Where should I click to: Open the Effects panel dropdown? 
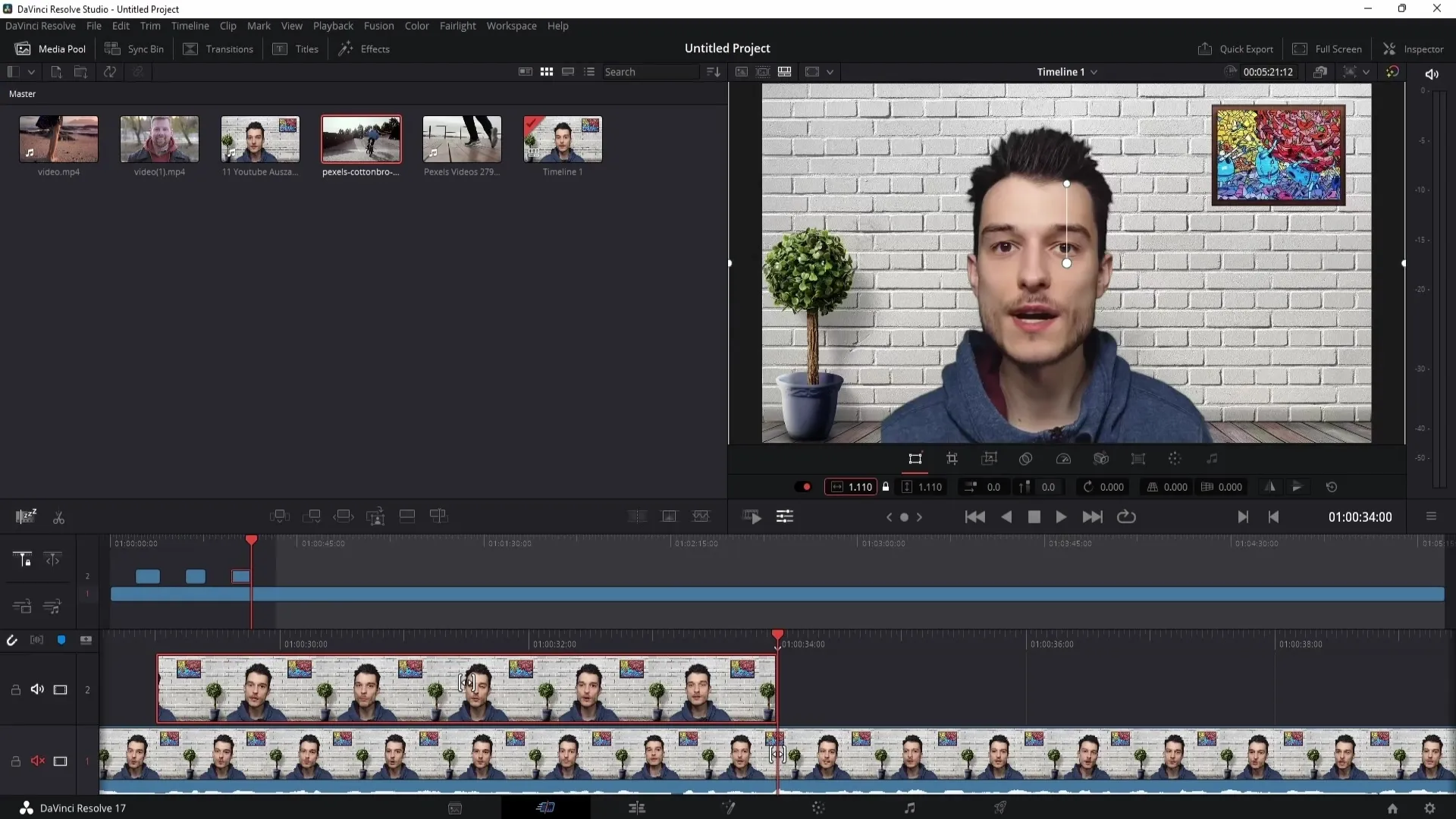375,48
